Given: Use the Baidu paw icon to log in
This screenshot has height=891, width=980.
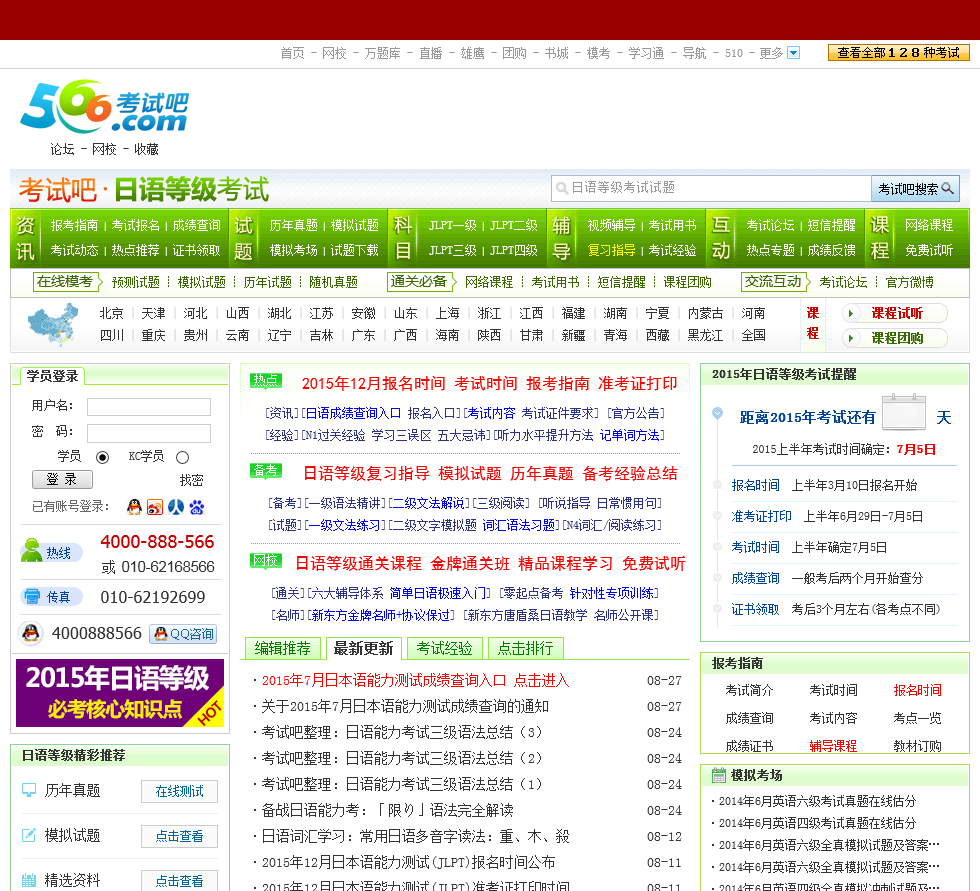Looking at the screenshot, I should [x=197, y=507].
